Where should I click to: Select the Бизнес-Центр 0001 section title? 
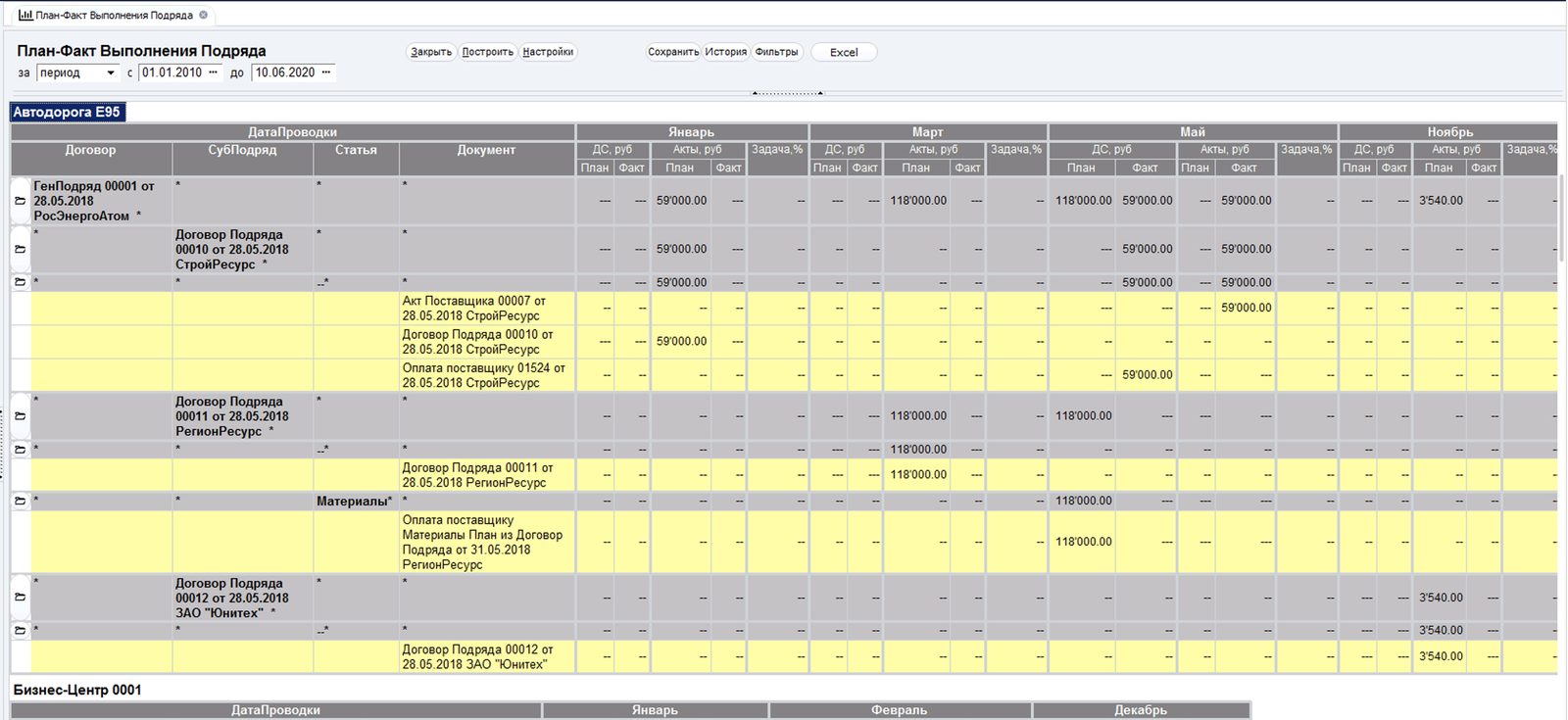77,690
